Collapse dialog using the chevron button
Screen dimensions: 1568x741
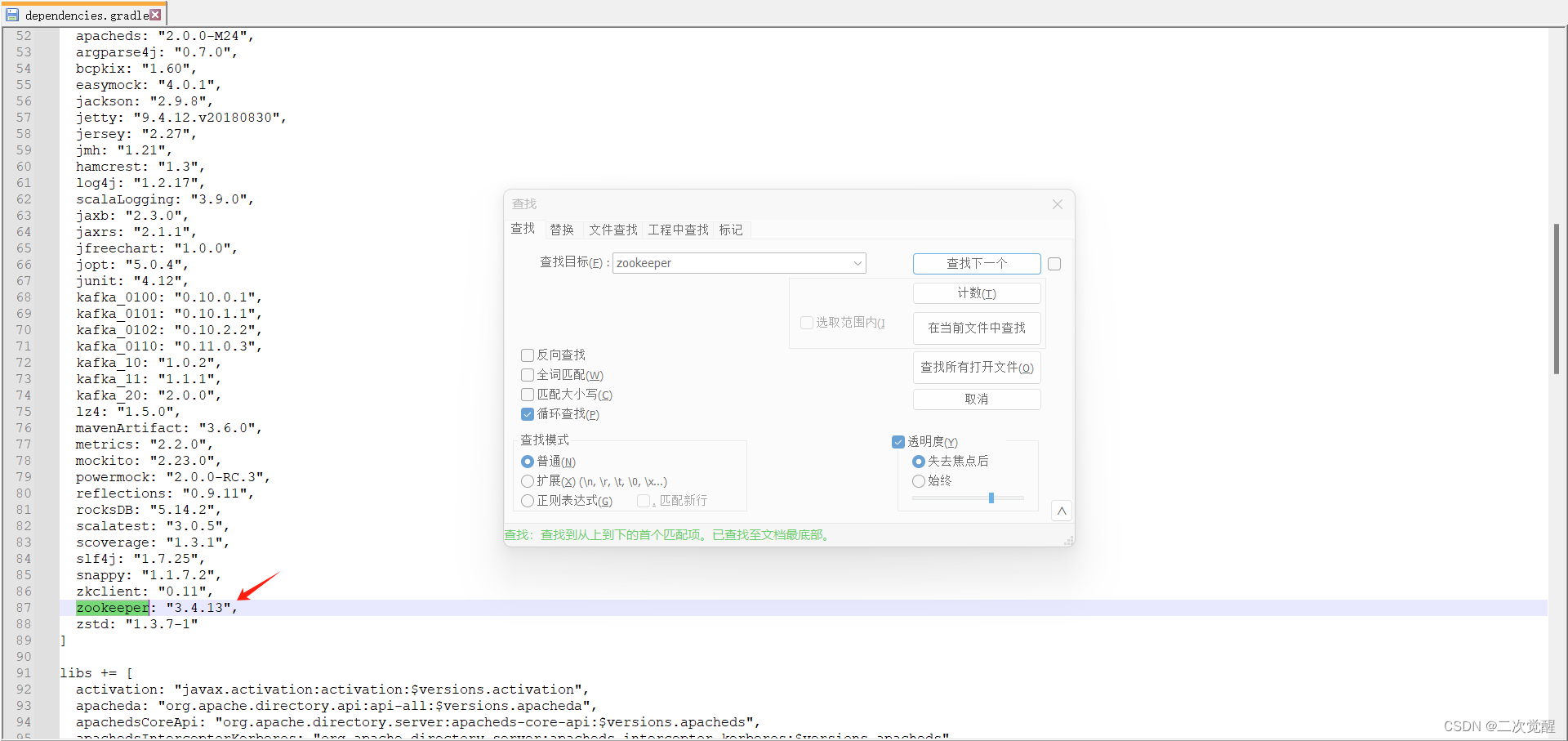click(1061, 510)
